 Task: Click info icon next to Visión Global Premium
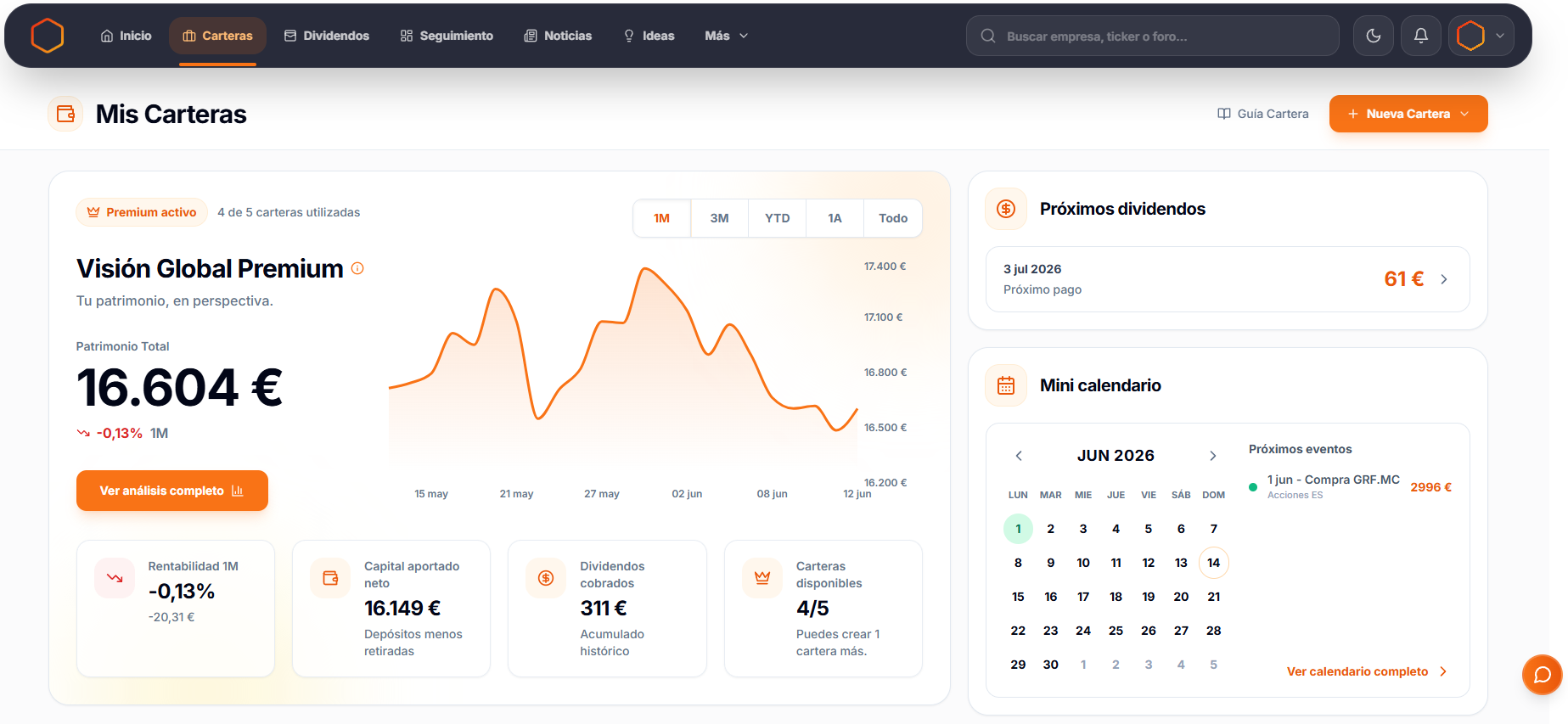click(357, 268)
